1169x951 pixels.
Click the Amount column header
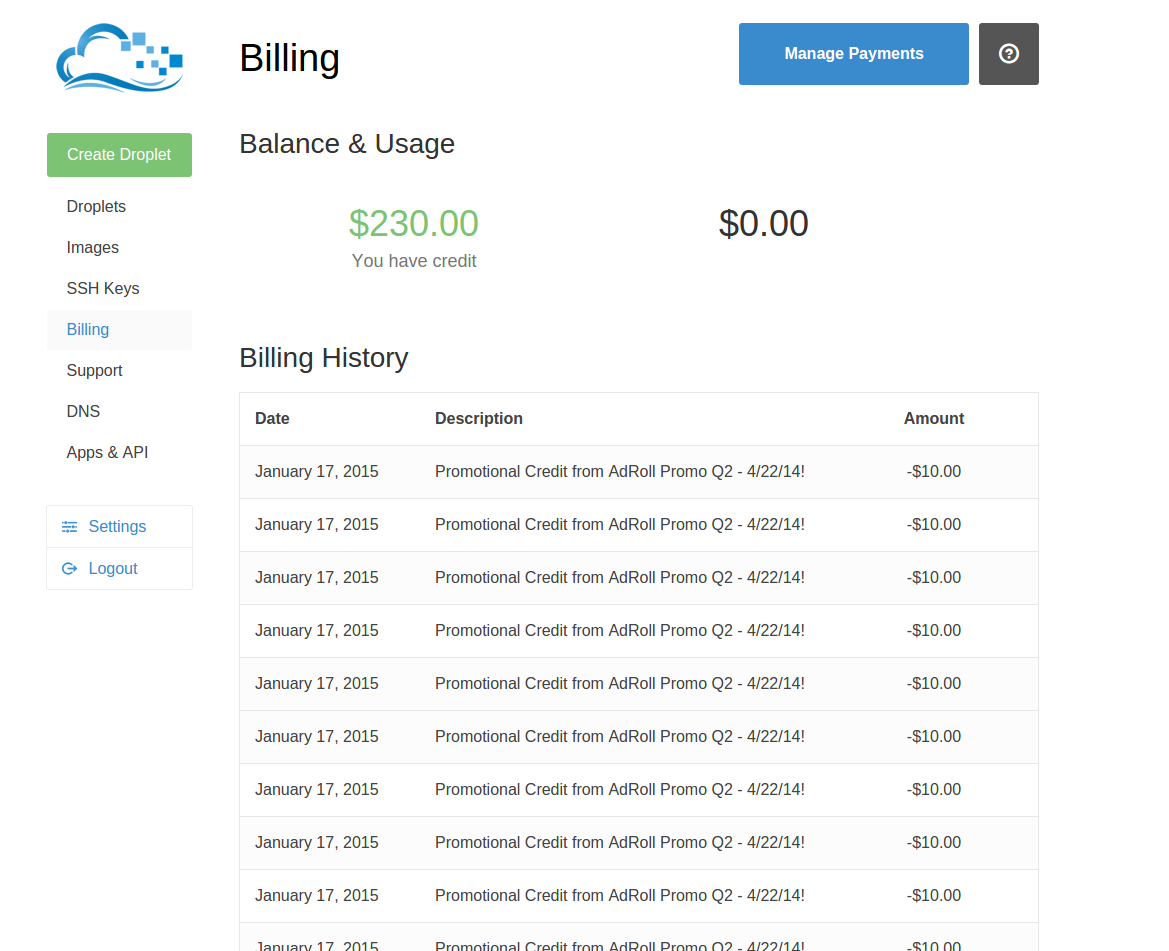point(933,419)
